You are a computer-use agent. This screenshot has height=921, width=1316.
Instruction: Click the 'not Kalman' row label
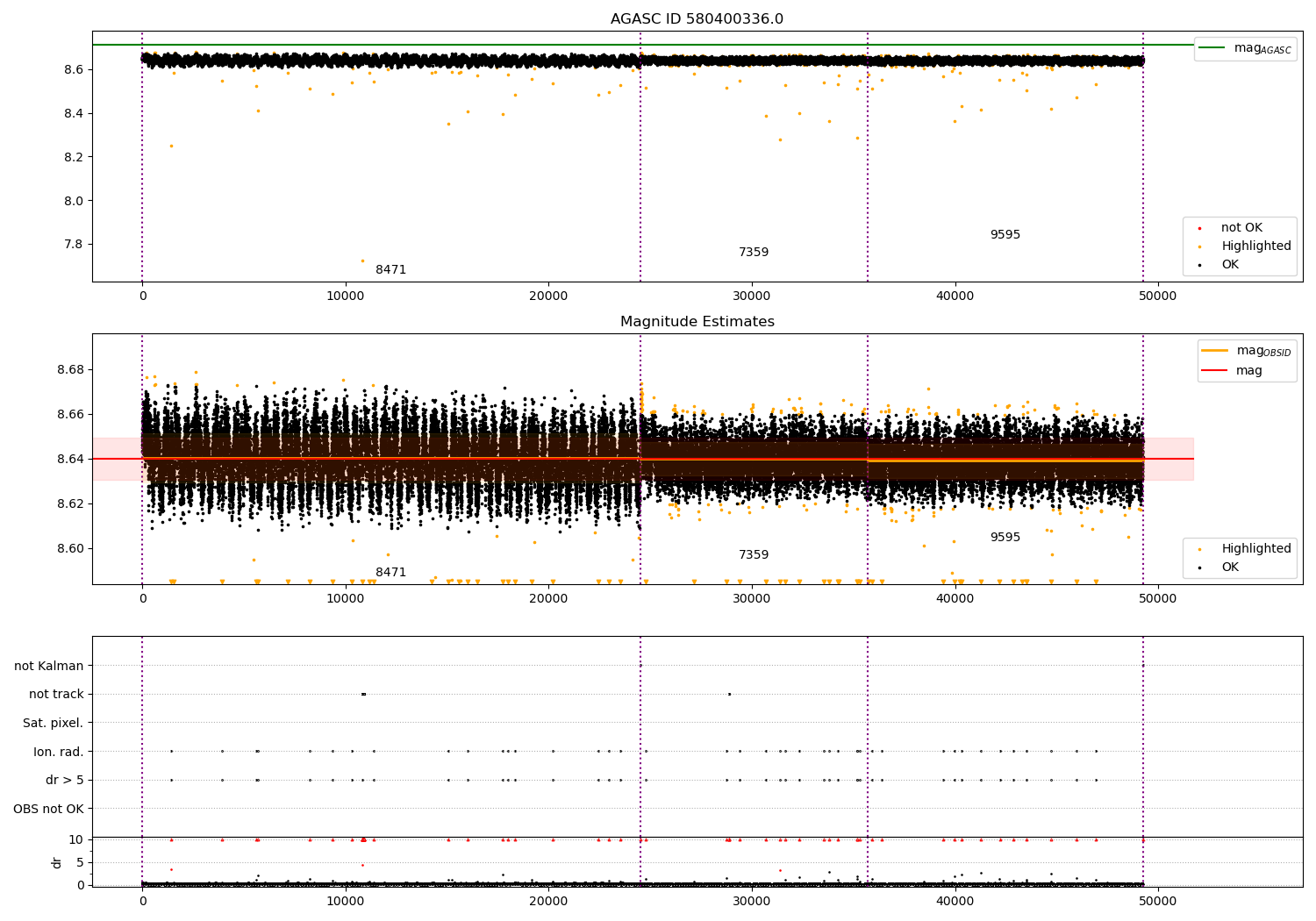[x=49, y=666]
